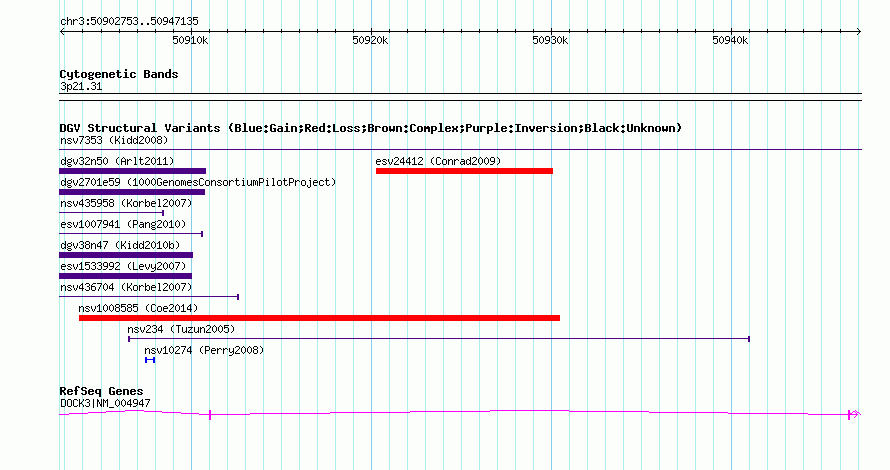This screenshot has height=470, width=890.
Task: Click the small blue nsv10274 gain marker
Action: 150,360
